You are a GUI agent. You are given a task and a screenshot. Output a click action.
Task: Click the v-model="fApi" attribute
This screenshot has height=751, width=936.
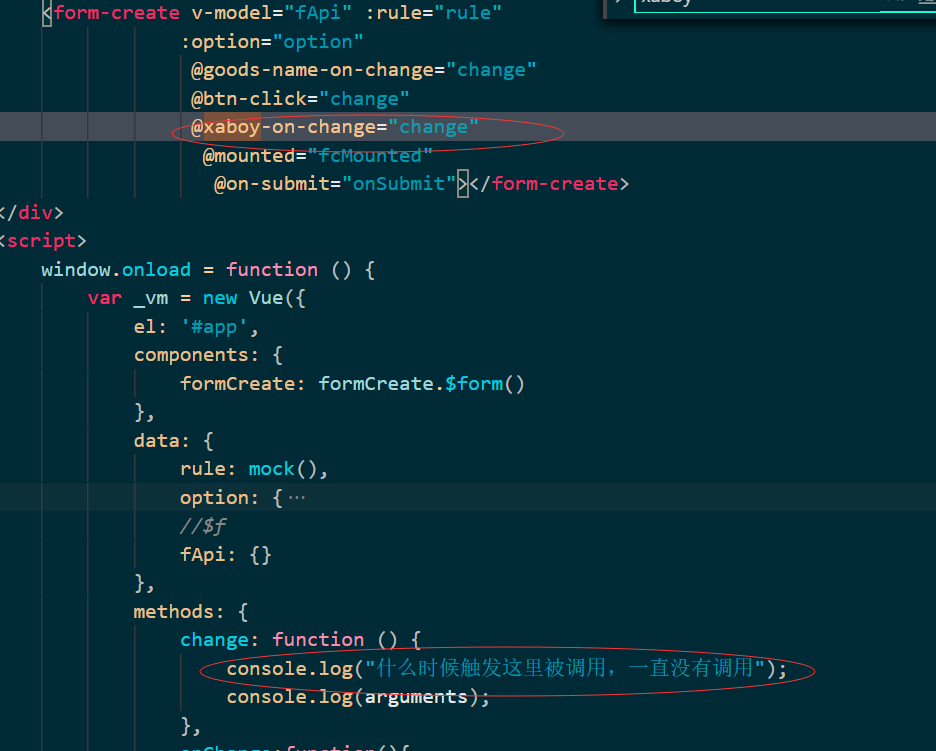click(x=275, y=13)
